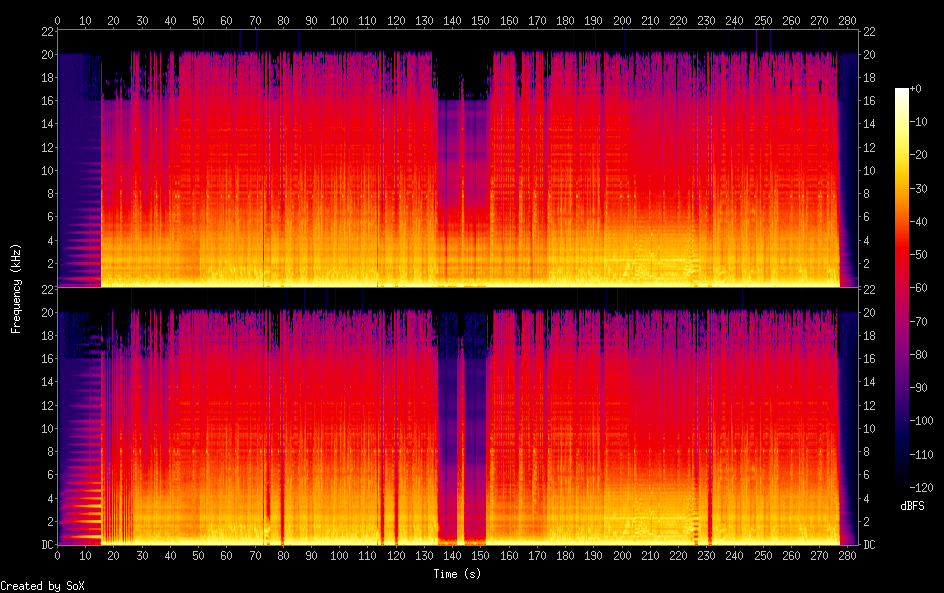The image size is (944, 593).
Task: Select the white top end of the color bar
Action: pos(902,91)
